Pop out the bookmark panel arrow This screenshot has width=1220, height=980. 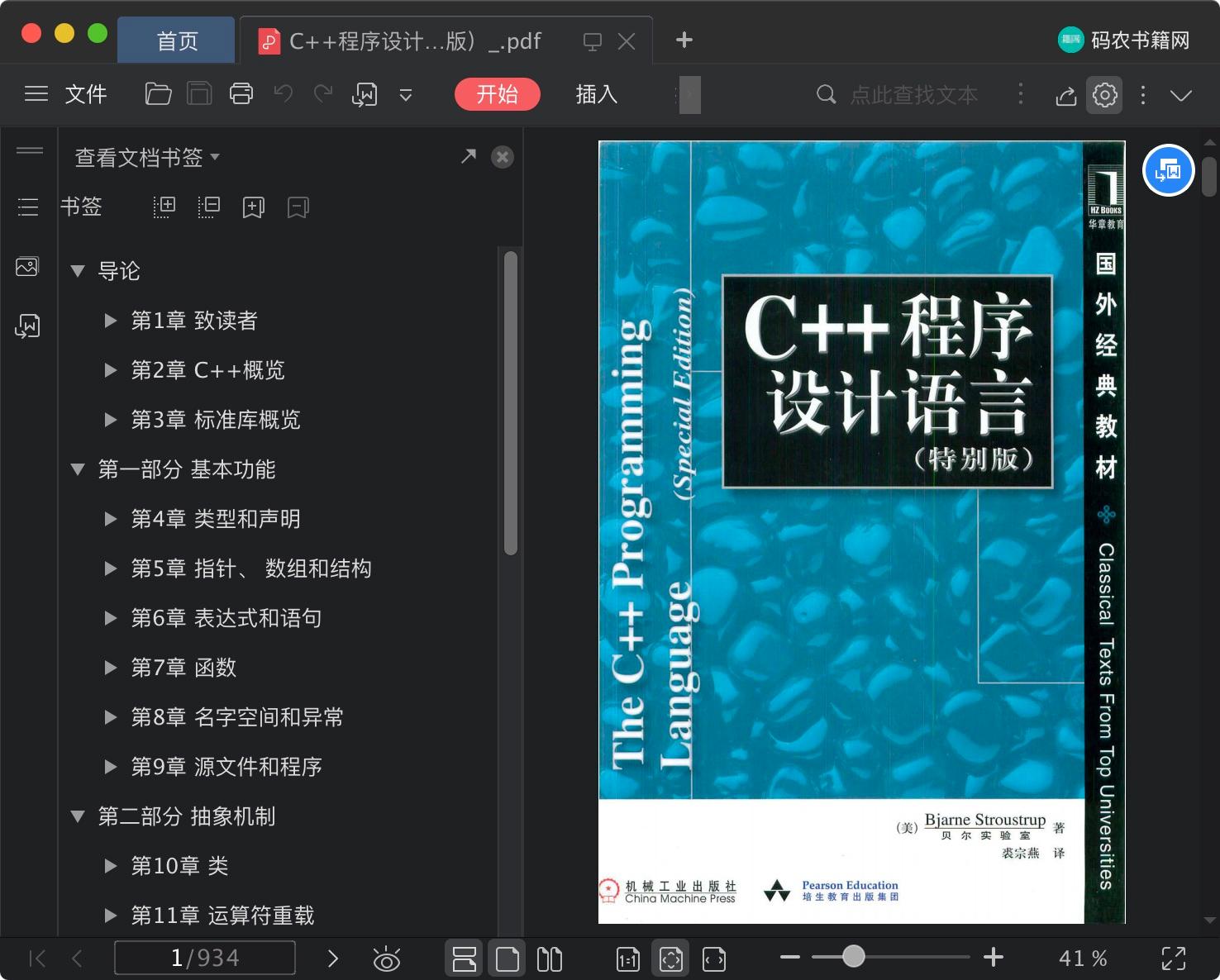(469, 155)
